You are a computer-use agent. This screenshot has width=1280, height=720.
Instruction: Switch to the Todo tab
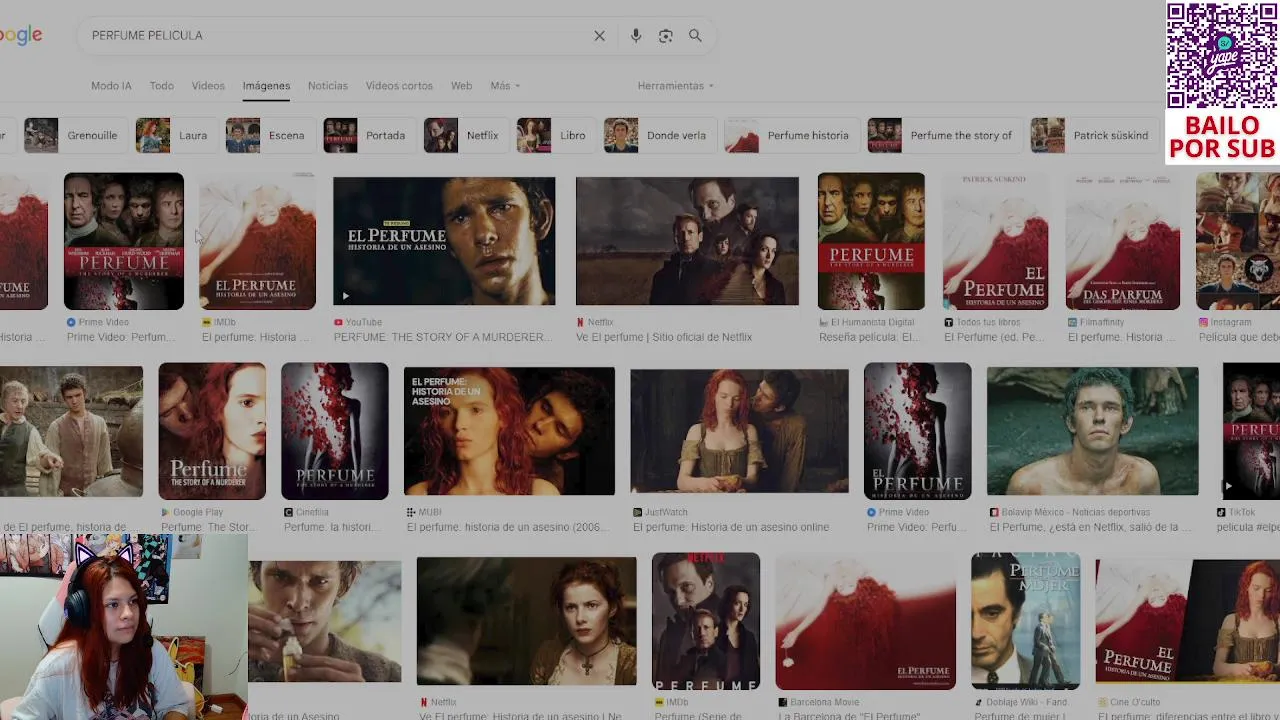pyautogui.click(x=161, y=86)
